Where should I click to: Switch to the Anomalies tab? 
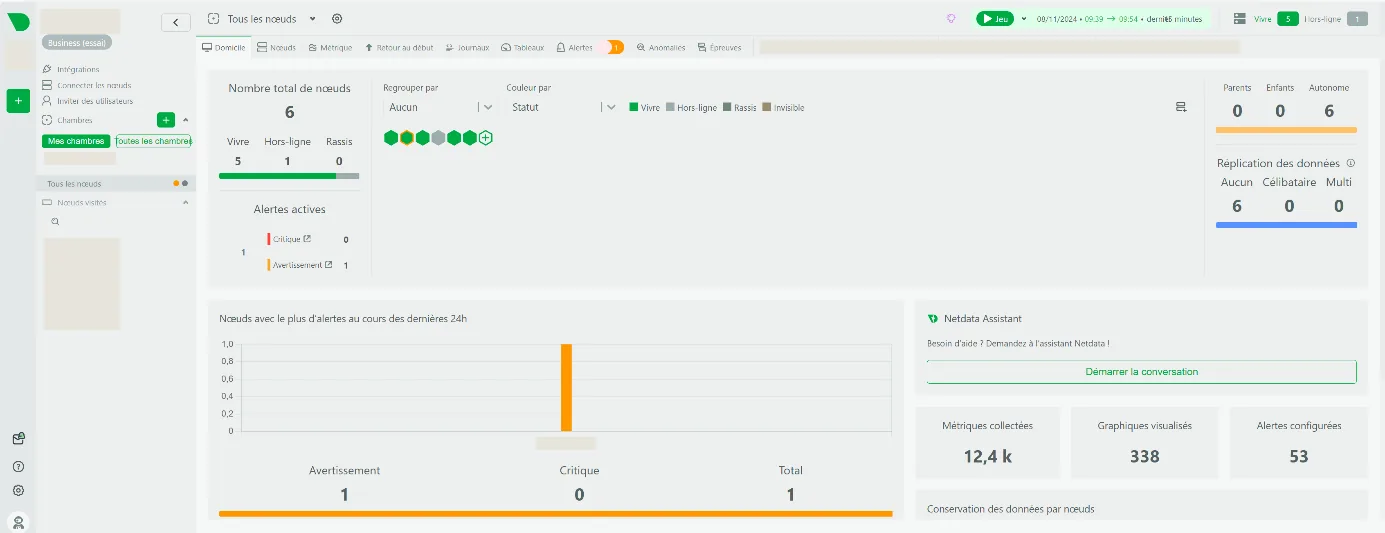[661, 47]
